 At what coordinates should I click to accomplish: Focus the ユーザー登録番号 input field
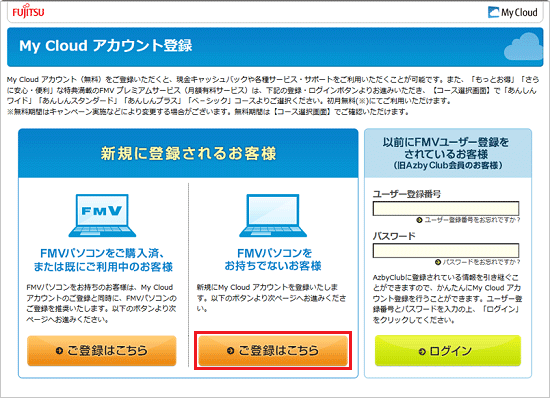click(446, 208)
